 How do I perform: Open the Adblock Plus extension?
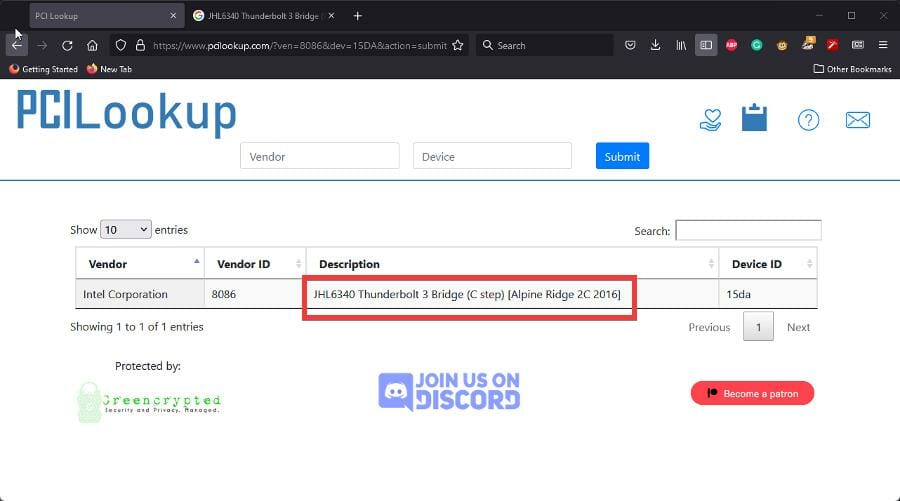point(731,45)
